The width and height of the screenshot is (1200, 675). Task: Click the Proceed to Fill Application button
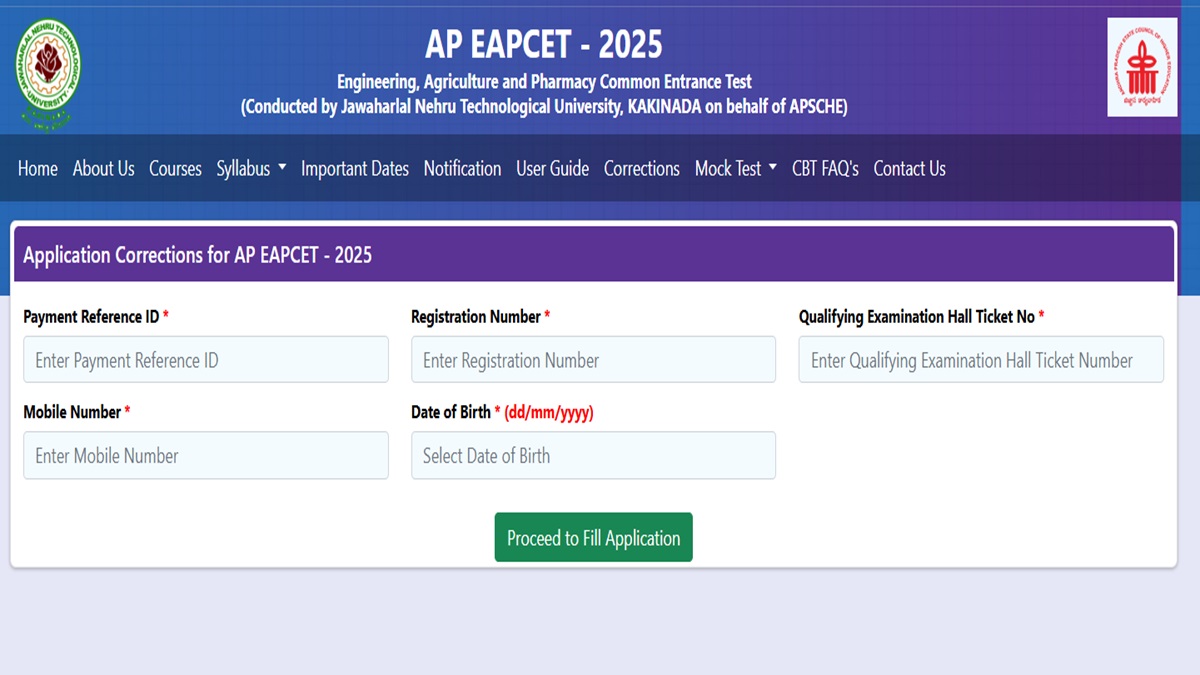coord(593,537)
